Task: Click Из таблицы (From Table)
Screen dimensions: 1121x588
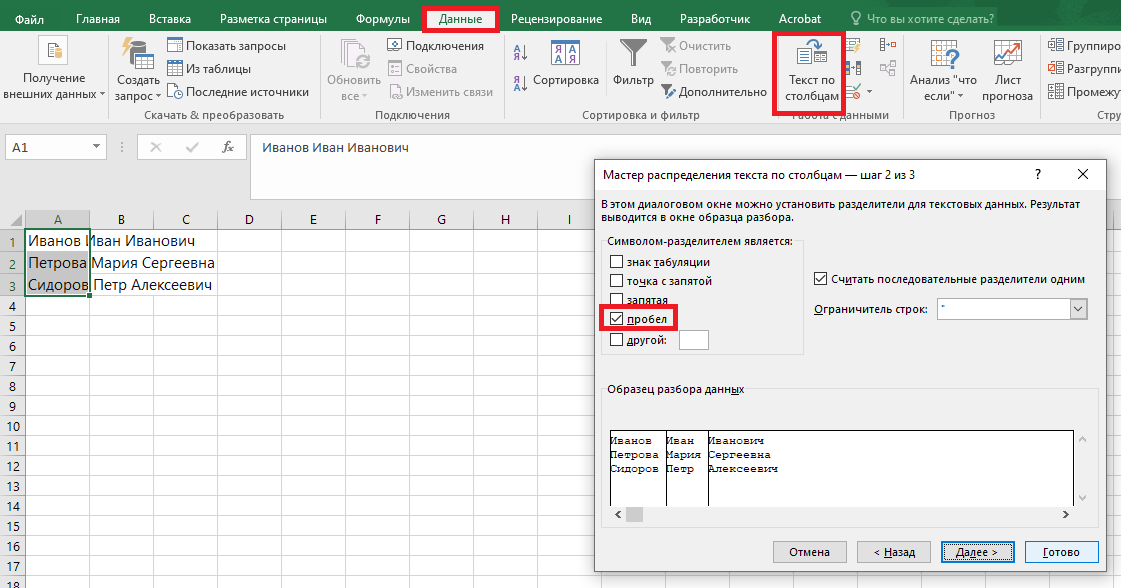Action: pyautogui.click(x=209, y=69)
